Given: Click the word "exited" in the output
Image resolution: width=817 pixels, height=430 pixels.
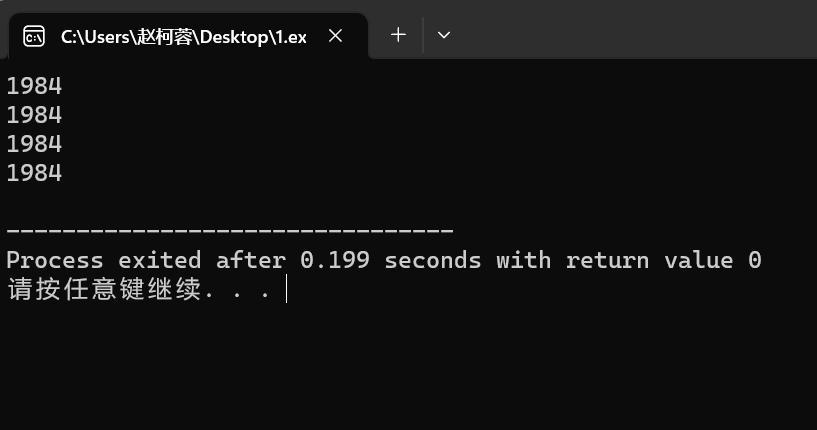Looking at the screenshot, I should pyautogui.click(x=160, y=260).
